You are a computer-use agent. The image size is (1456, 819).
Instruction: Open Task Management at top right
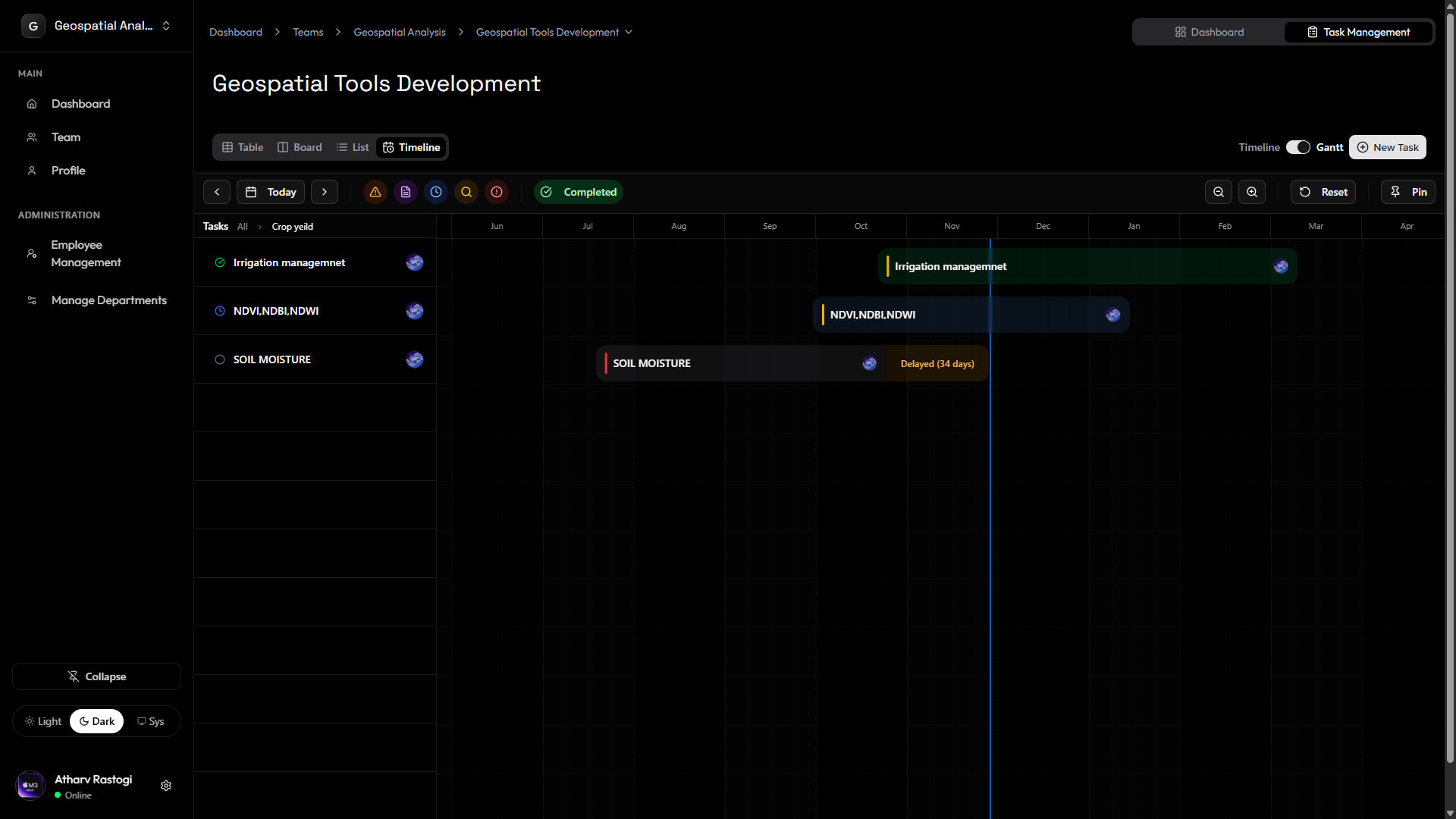(1357, 32)
